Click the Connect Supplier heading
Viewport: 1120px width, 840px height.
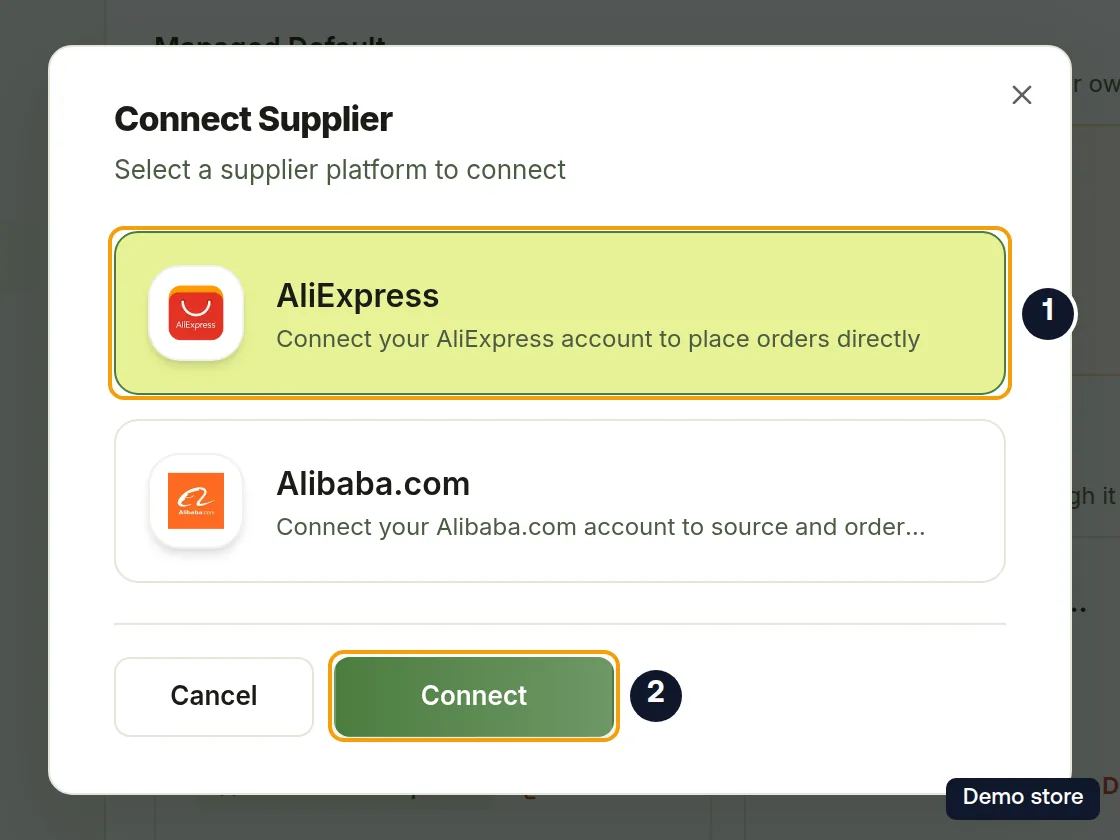254,119
